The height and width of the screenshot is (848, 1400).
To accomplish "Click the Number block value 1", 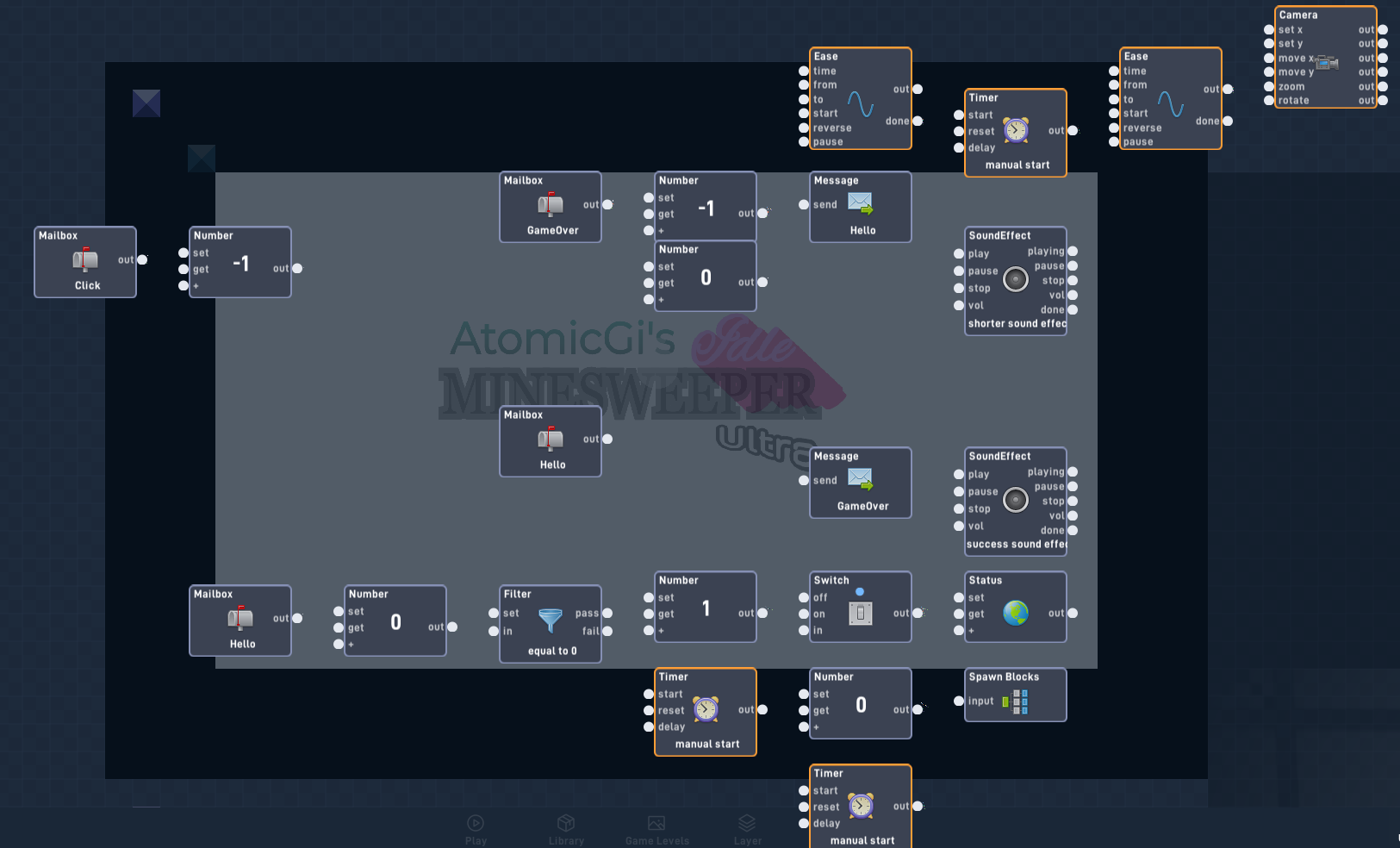I will point(706,608).
